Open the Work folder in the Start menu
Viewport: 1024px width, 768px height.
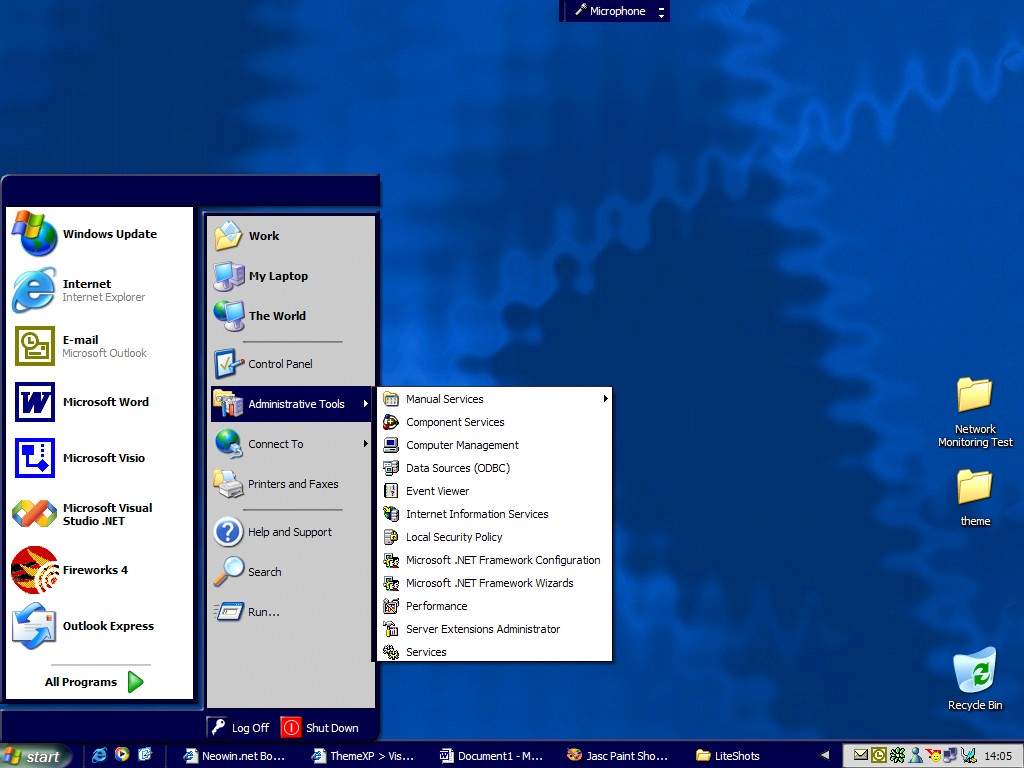[291, 236]
